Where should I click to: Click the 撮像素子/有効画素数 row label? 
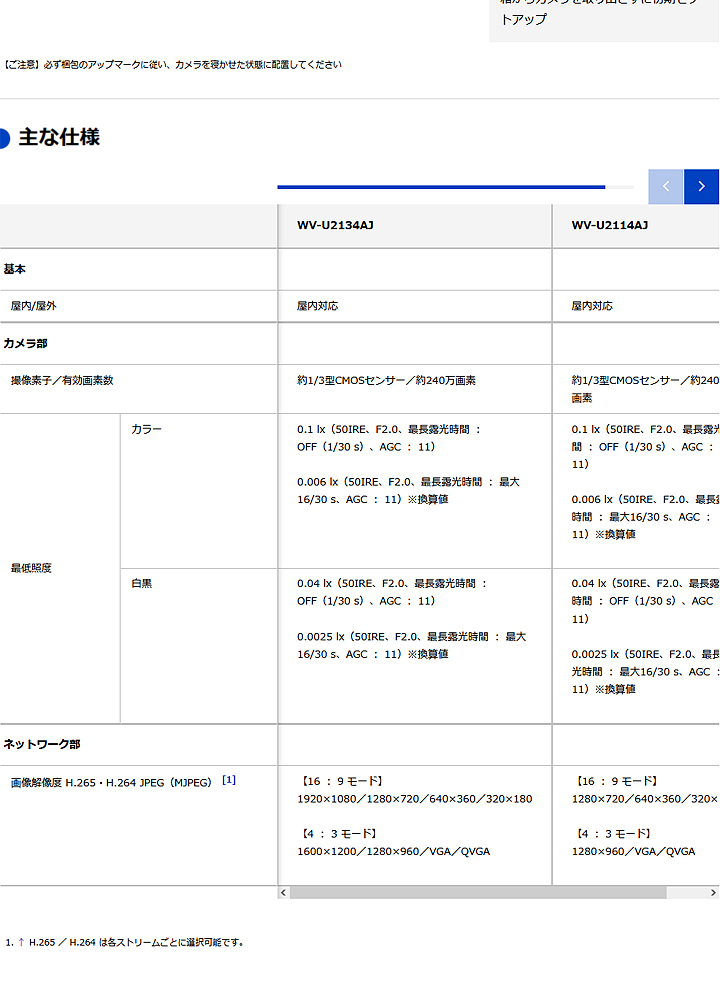[62, 380]
